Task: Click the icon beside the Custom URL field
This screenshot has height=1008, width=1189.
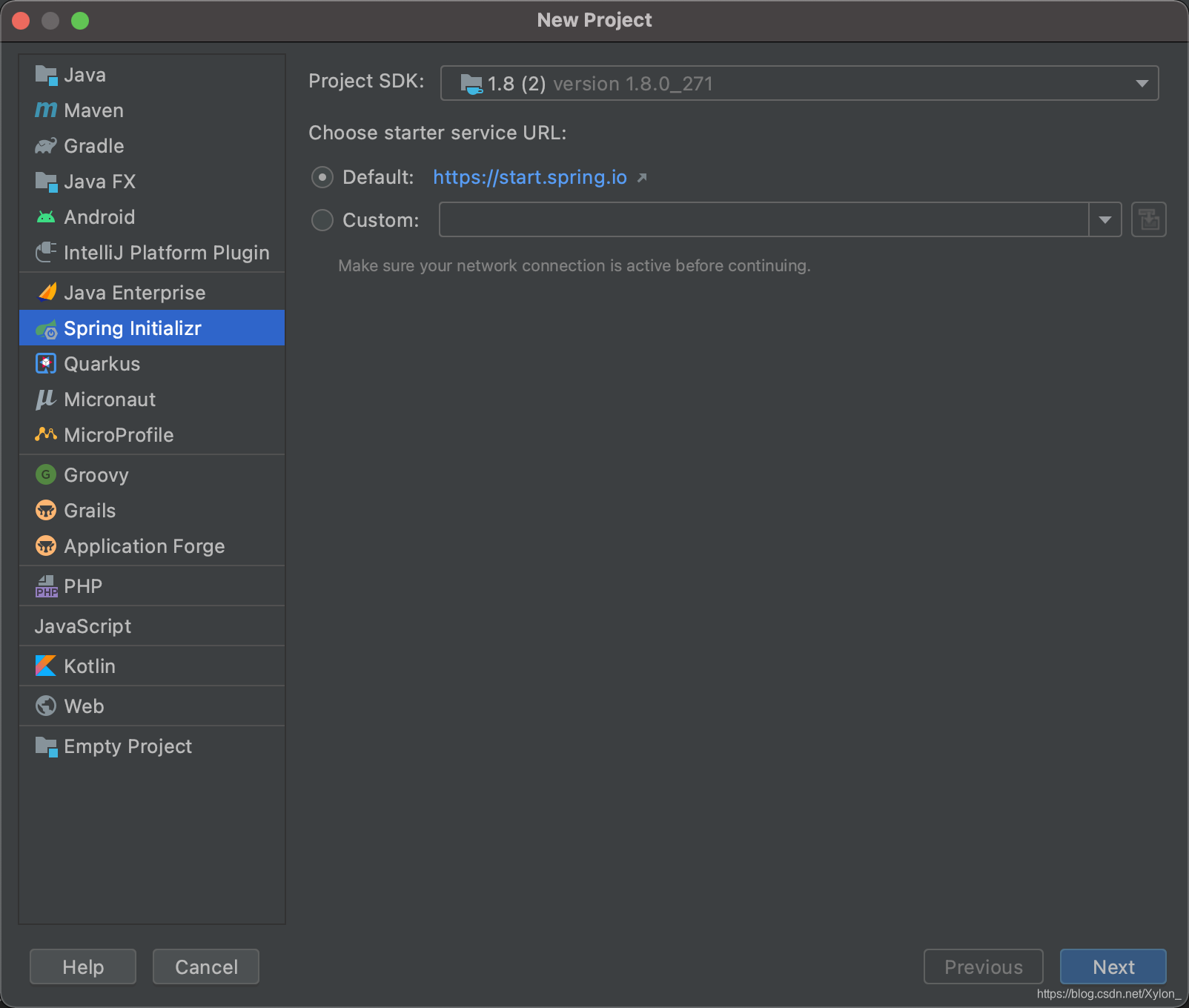Action: tap(1148, 219)
